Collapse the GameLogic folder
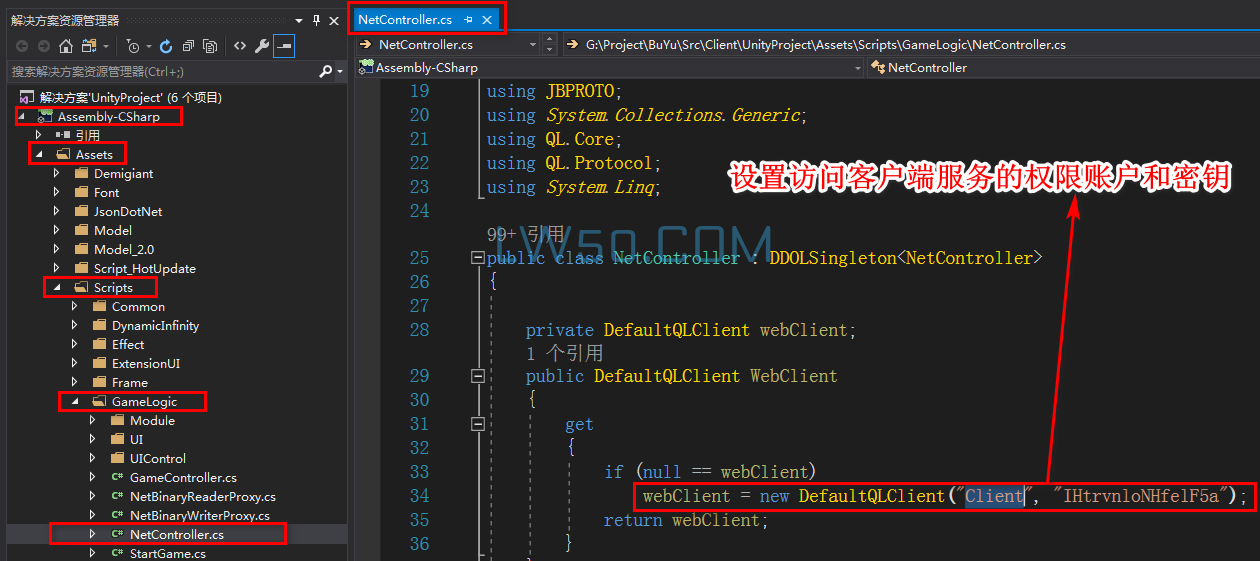1260x561 pixels. [75, 402]
